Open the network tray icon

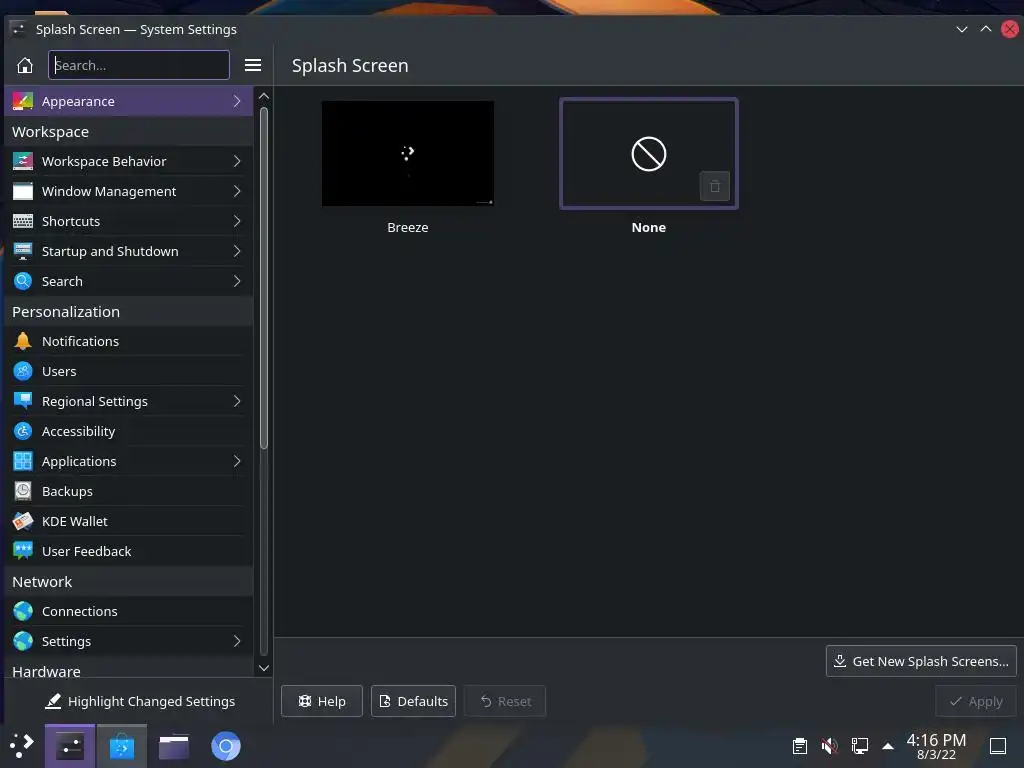(859, 746)
